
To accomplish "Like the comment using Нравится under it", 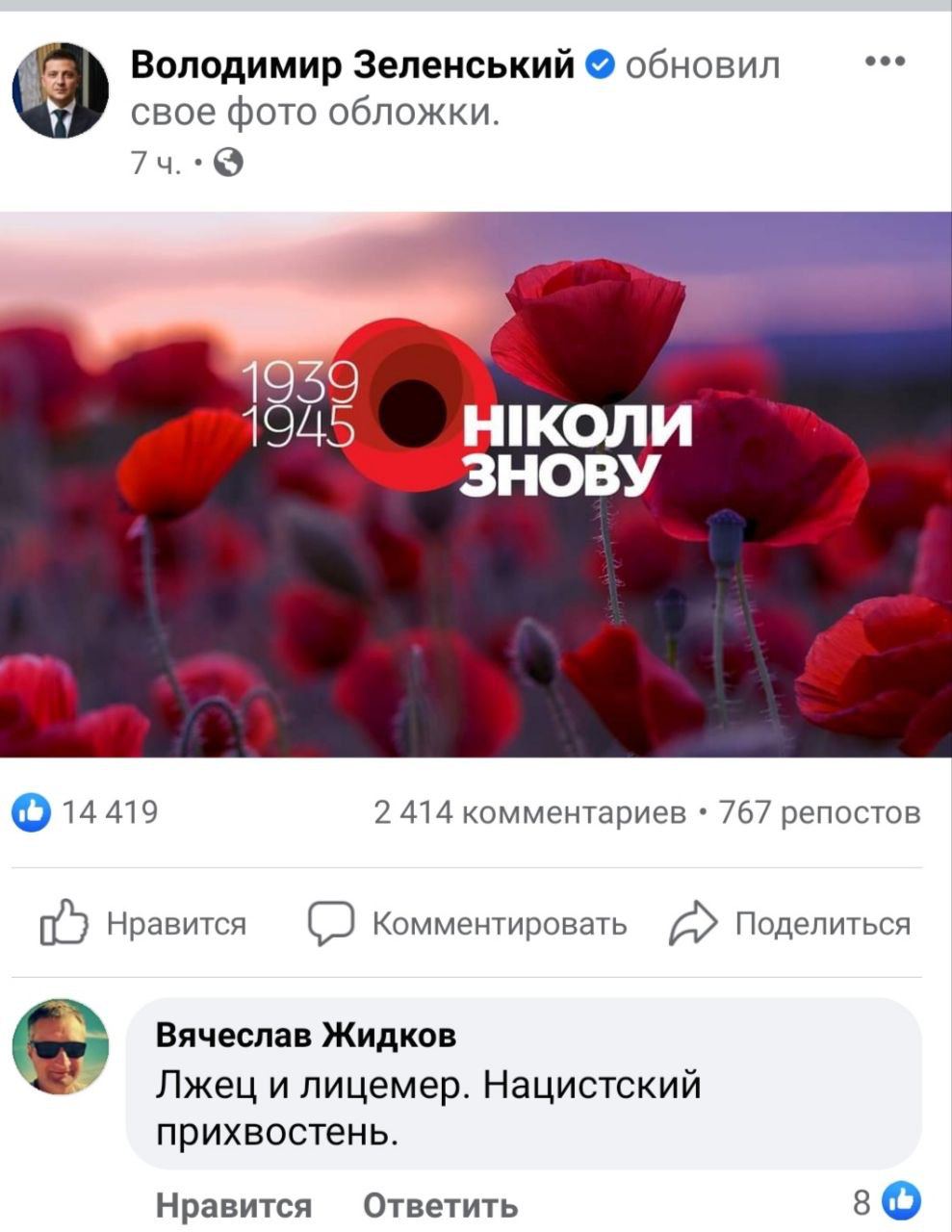I will tap(234, 1204).
